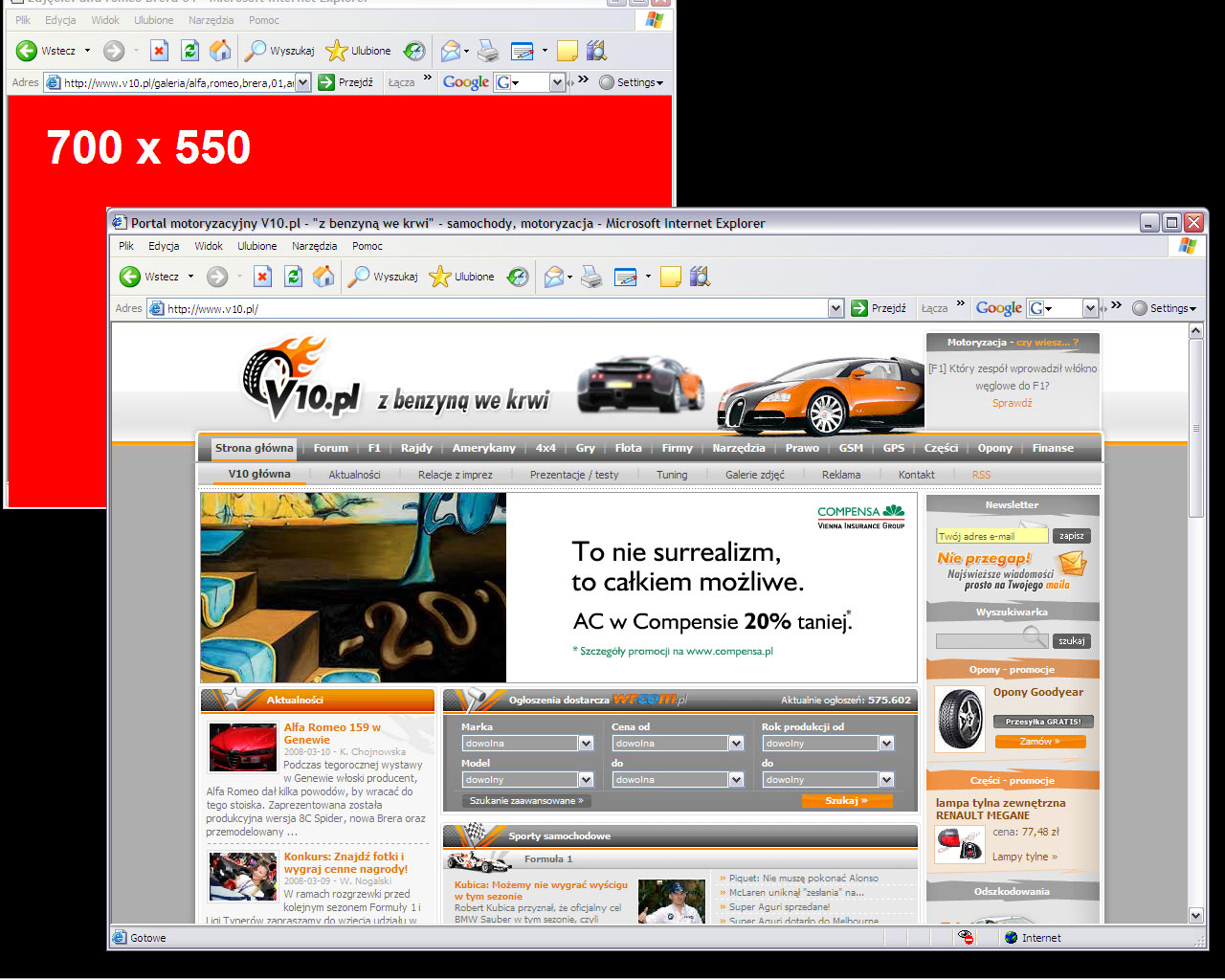
Task: Open the Pomoc menu in V10.pl window
Action: coord(367,246)
